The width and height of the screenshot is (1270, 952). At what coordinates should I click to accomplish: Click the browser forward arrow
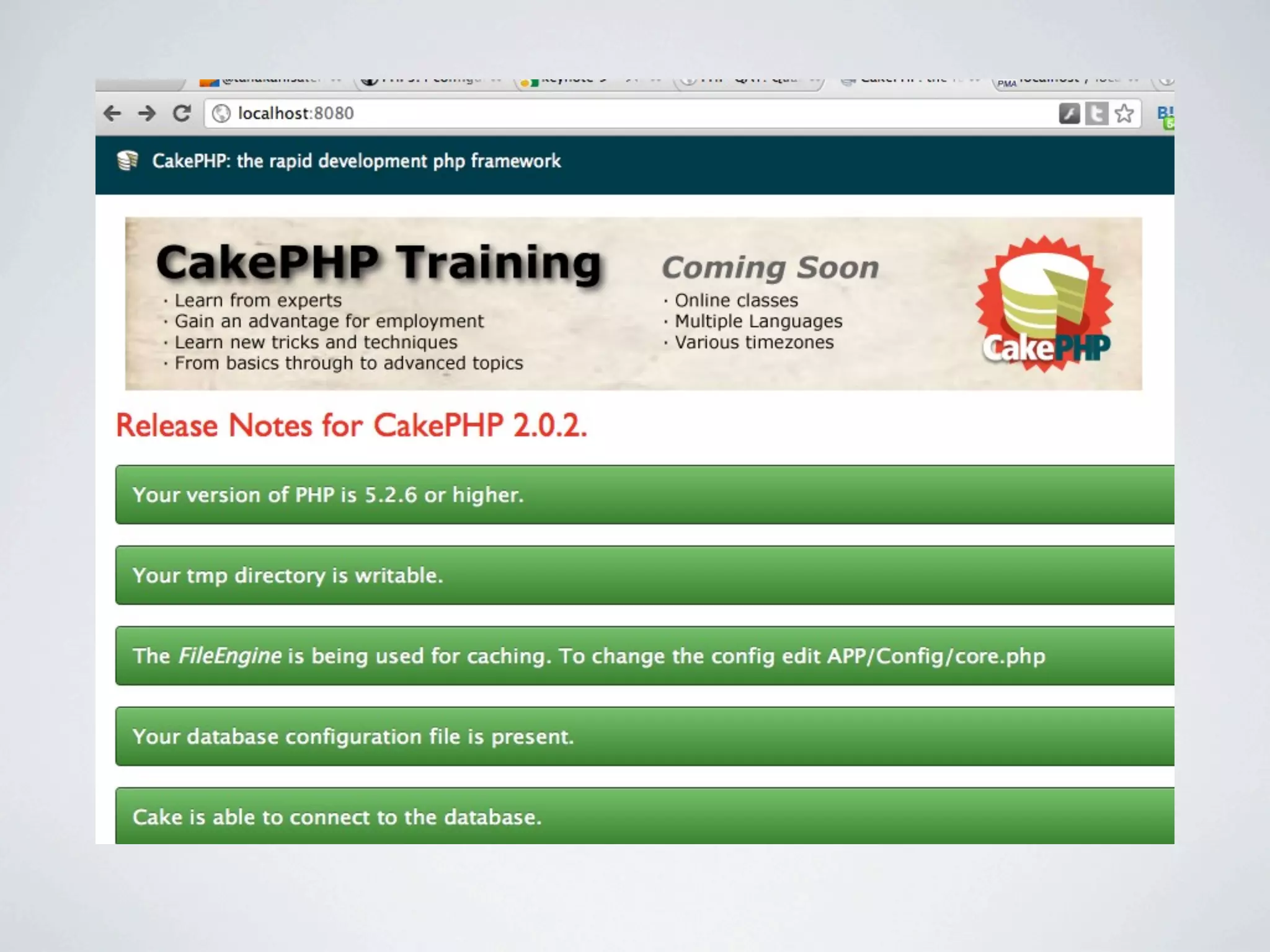coord(147,113)
